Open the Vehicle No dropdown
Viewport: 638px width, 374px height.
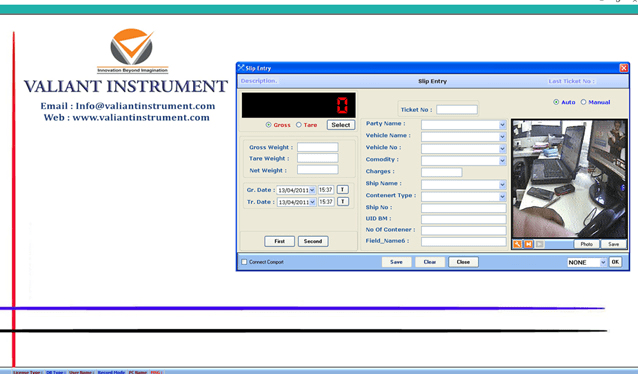[x=503, y=149]
